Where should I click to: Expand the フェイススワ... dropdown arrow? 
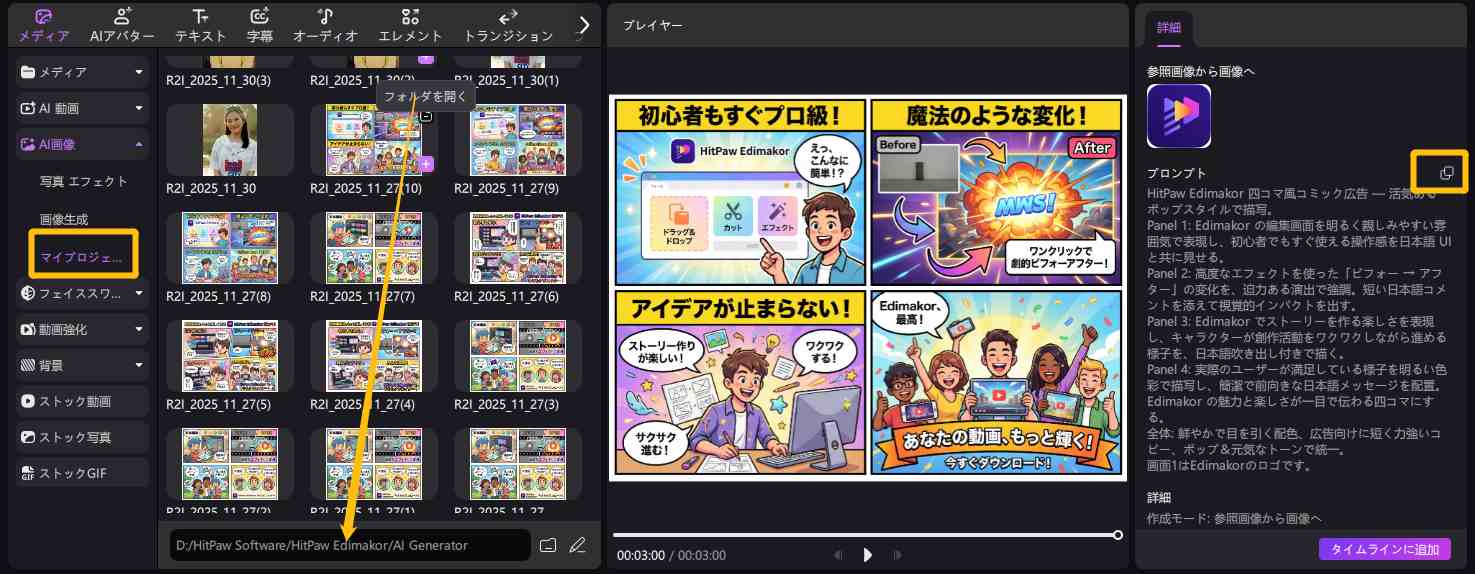(x=139, y=293)
